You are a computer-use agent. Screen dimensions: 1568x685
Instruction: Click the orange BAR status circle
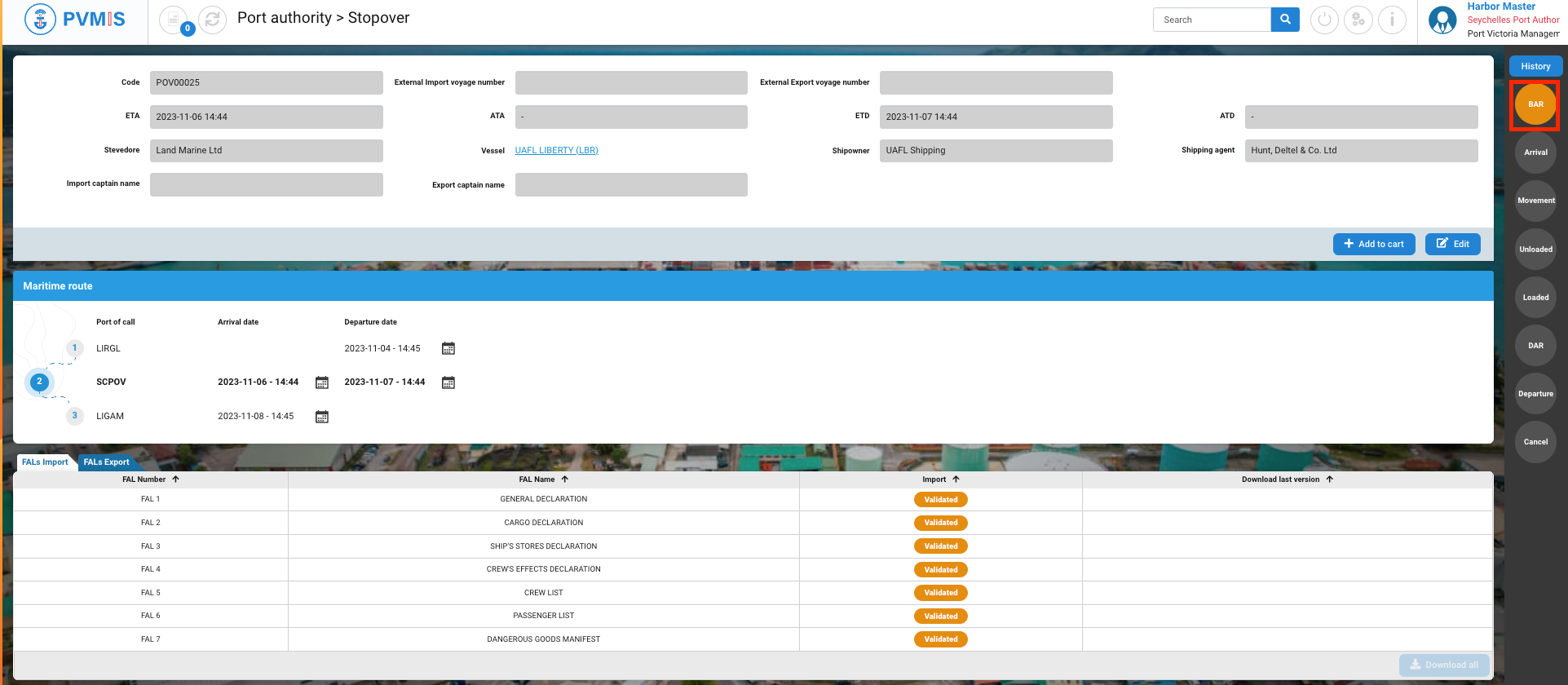point(1535,104)
